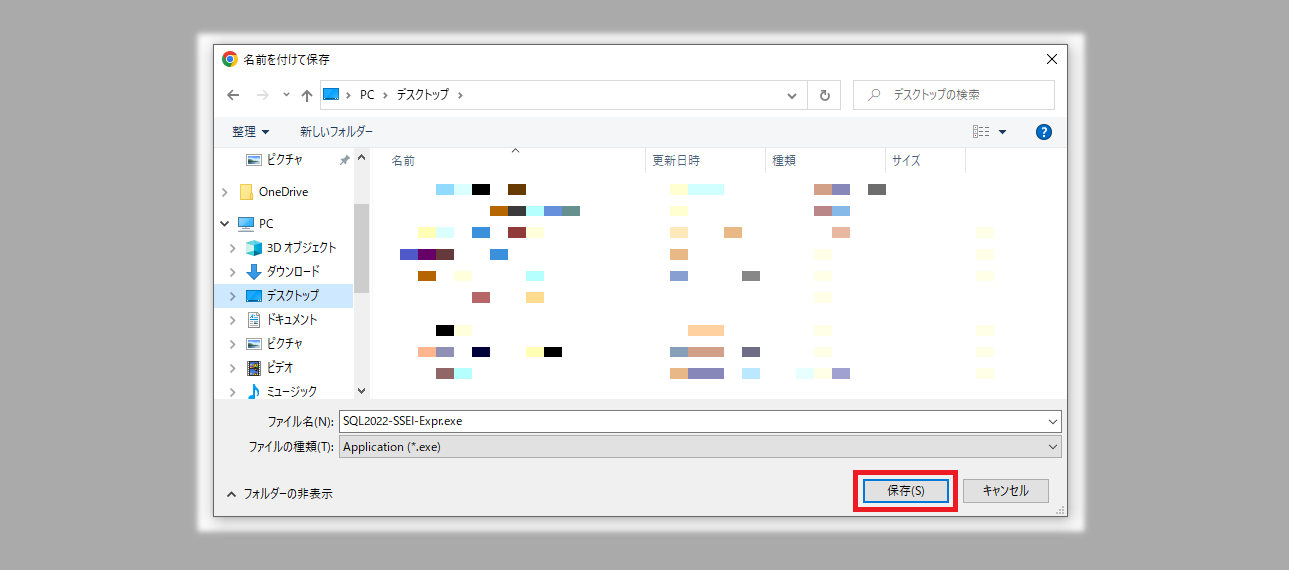Viewport: 1289px width, 570px height.
Task: Expand the デスクトップ tree node
Action: point(233,296)
